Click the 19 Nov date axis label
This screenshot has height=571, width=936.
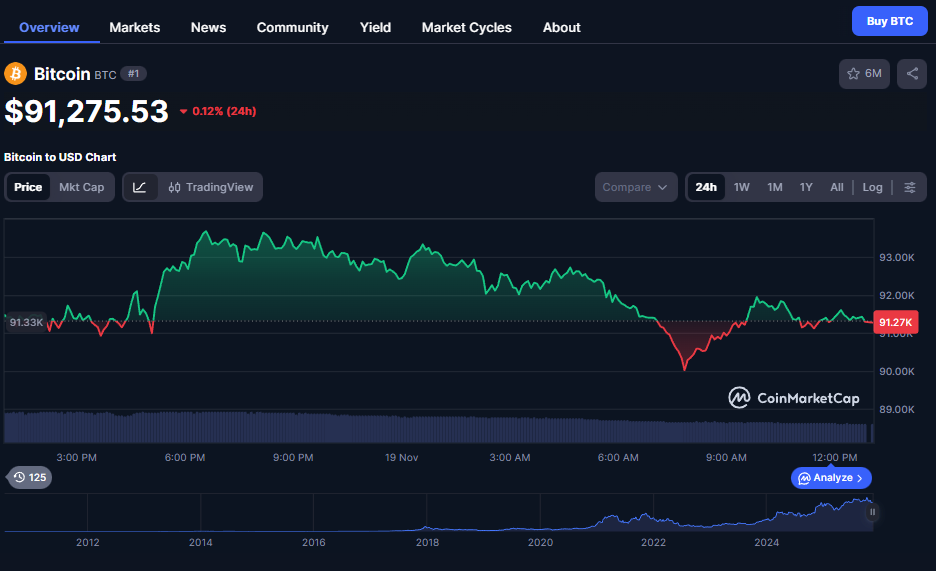coord(402,458)
